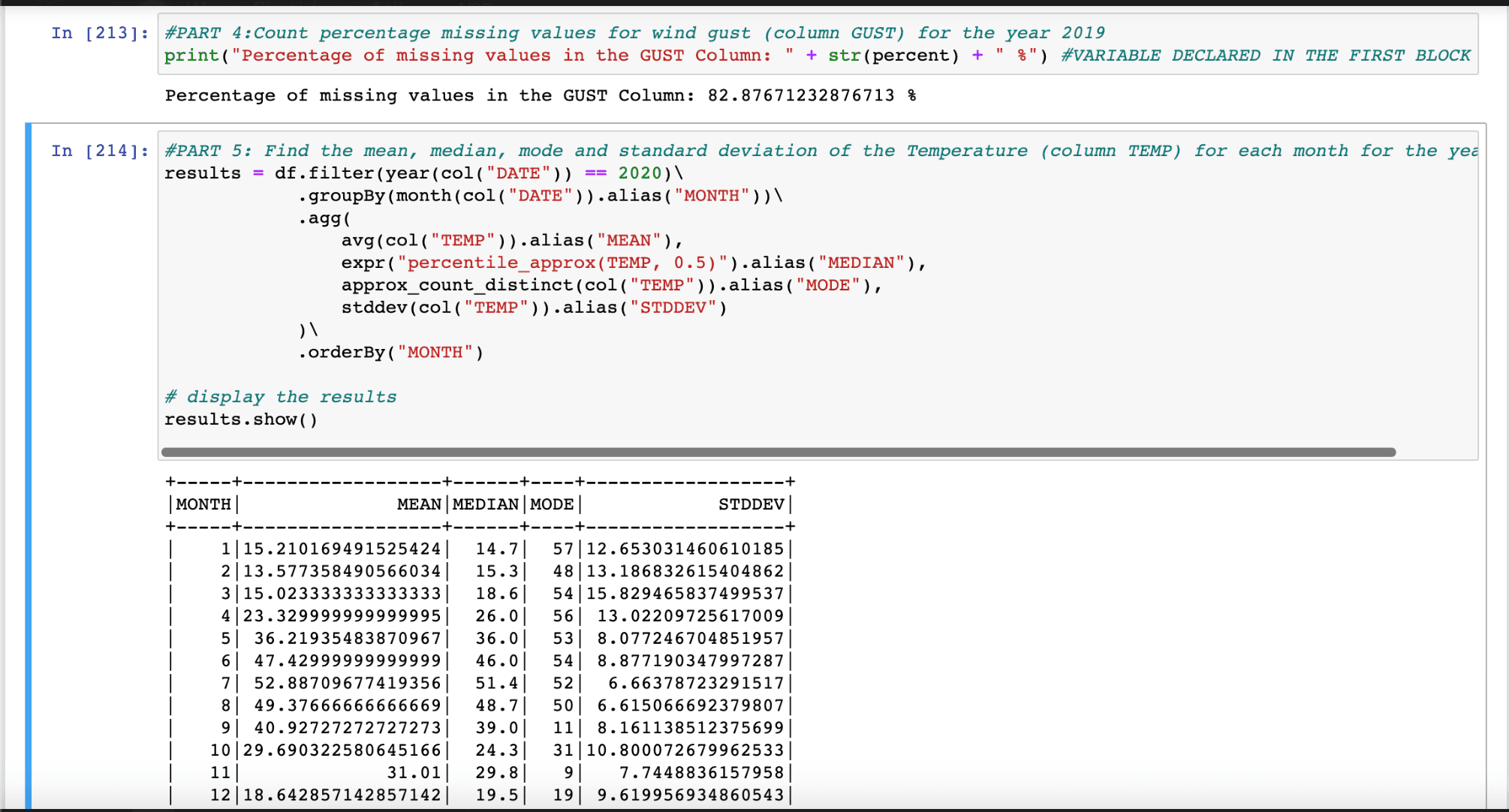Click stddev value 6.615066692379807
1509x812 pixels.
point(691,706)
